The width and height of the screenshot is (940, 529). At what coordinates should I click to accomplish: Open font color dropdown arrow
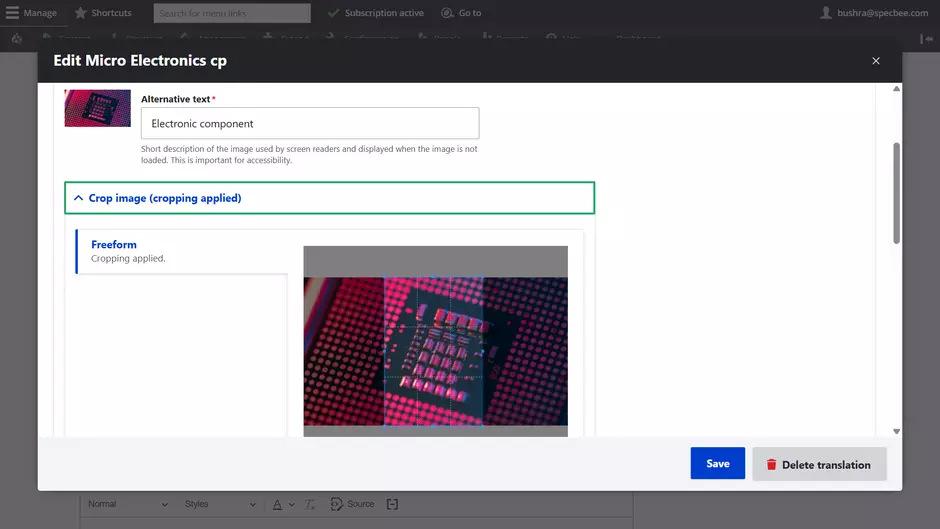[x=291, y=505]
